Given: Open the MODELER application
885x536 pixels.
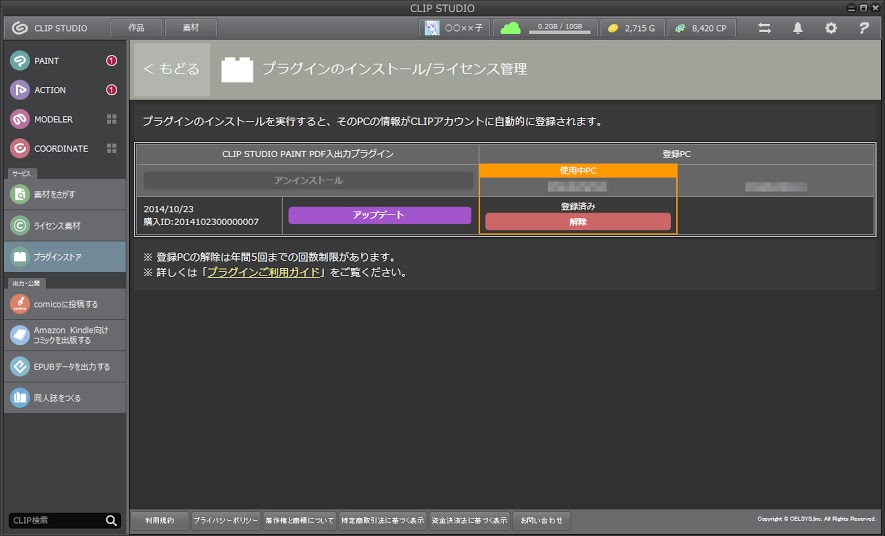Looking at the screenshot, I should click(x=41, y=119).
